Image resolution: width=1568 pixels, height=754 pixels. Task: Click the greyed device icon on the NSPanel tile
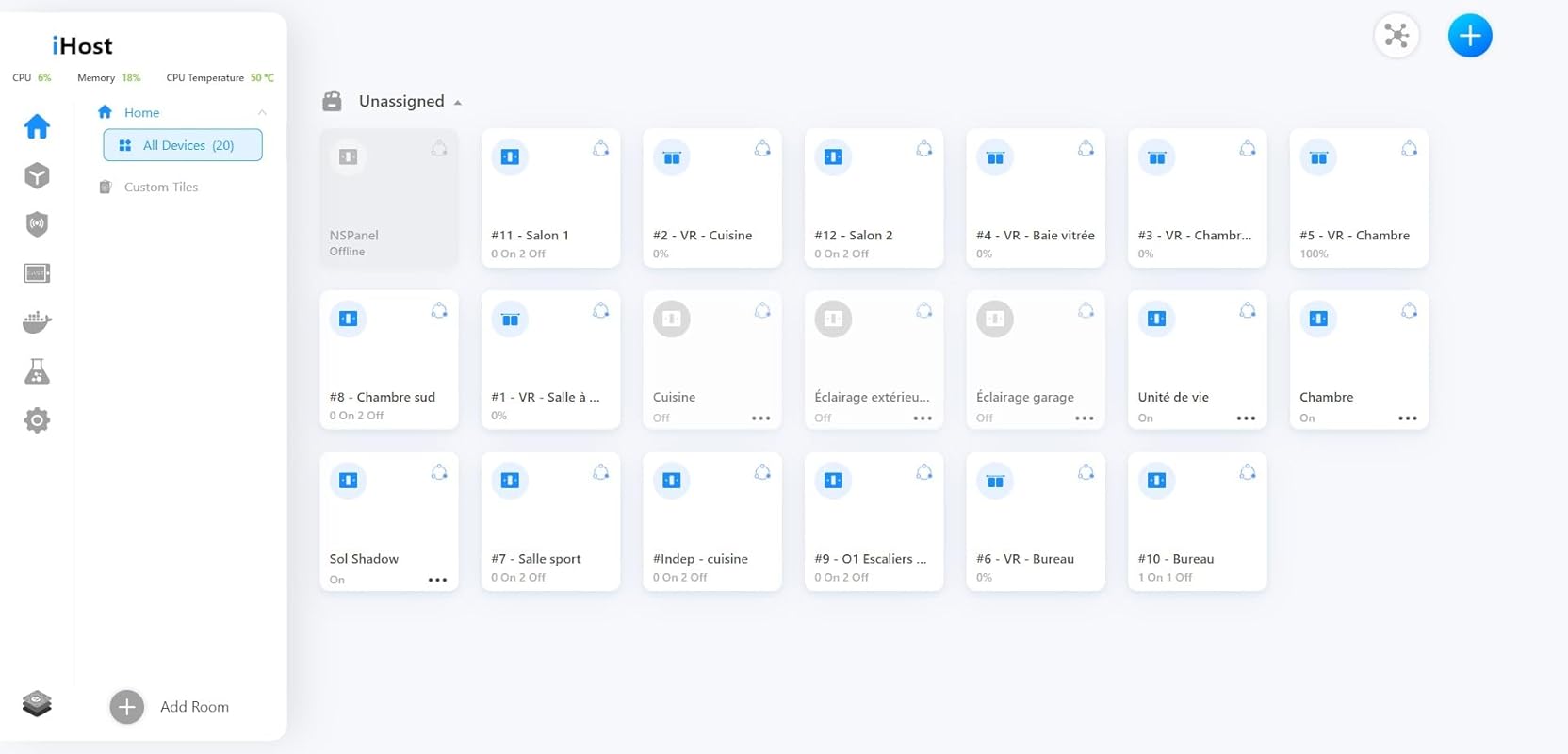click(348, 157)
